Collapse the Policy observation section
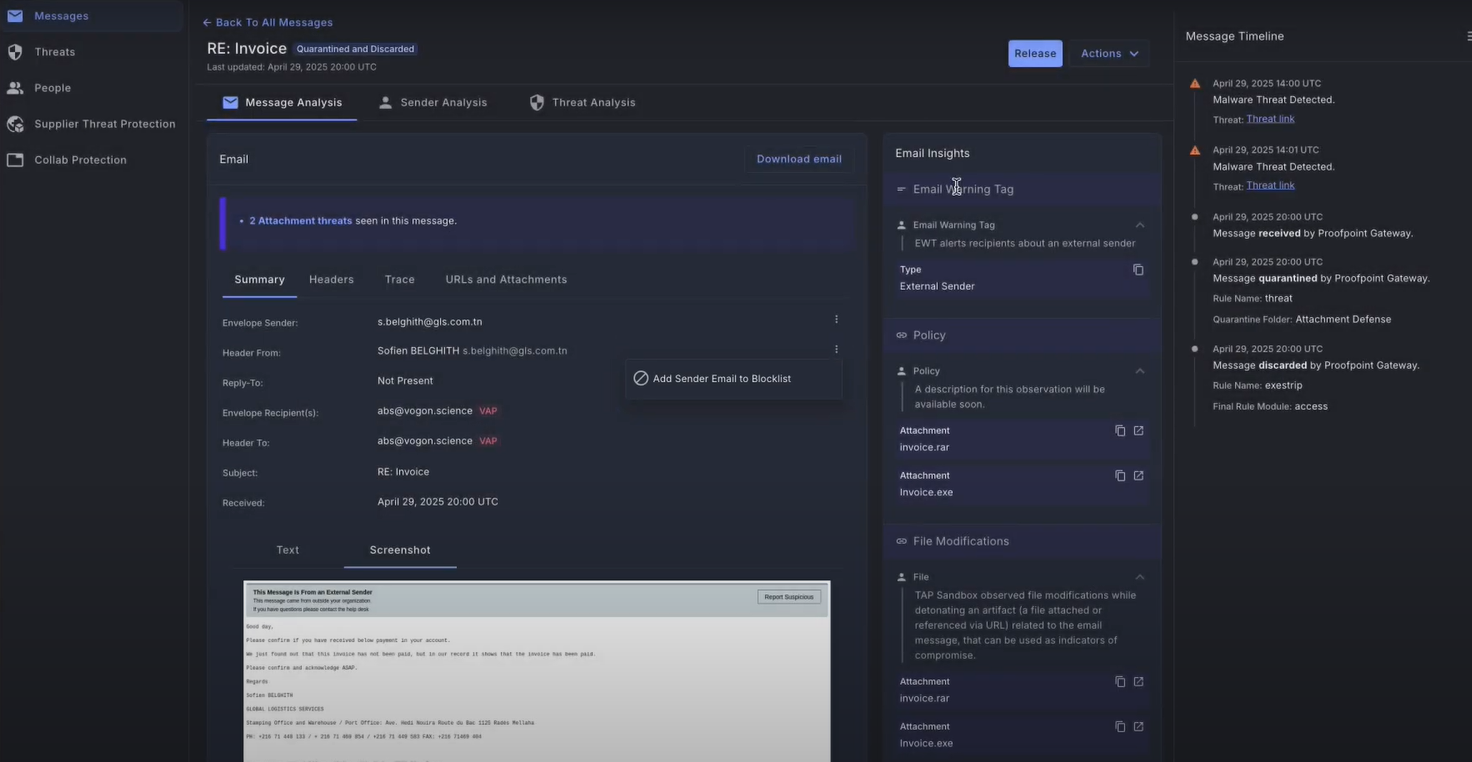 [1140, 371]
